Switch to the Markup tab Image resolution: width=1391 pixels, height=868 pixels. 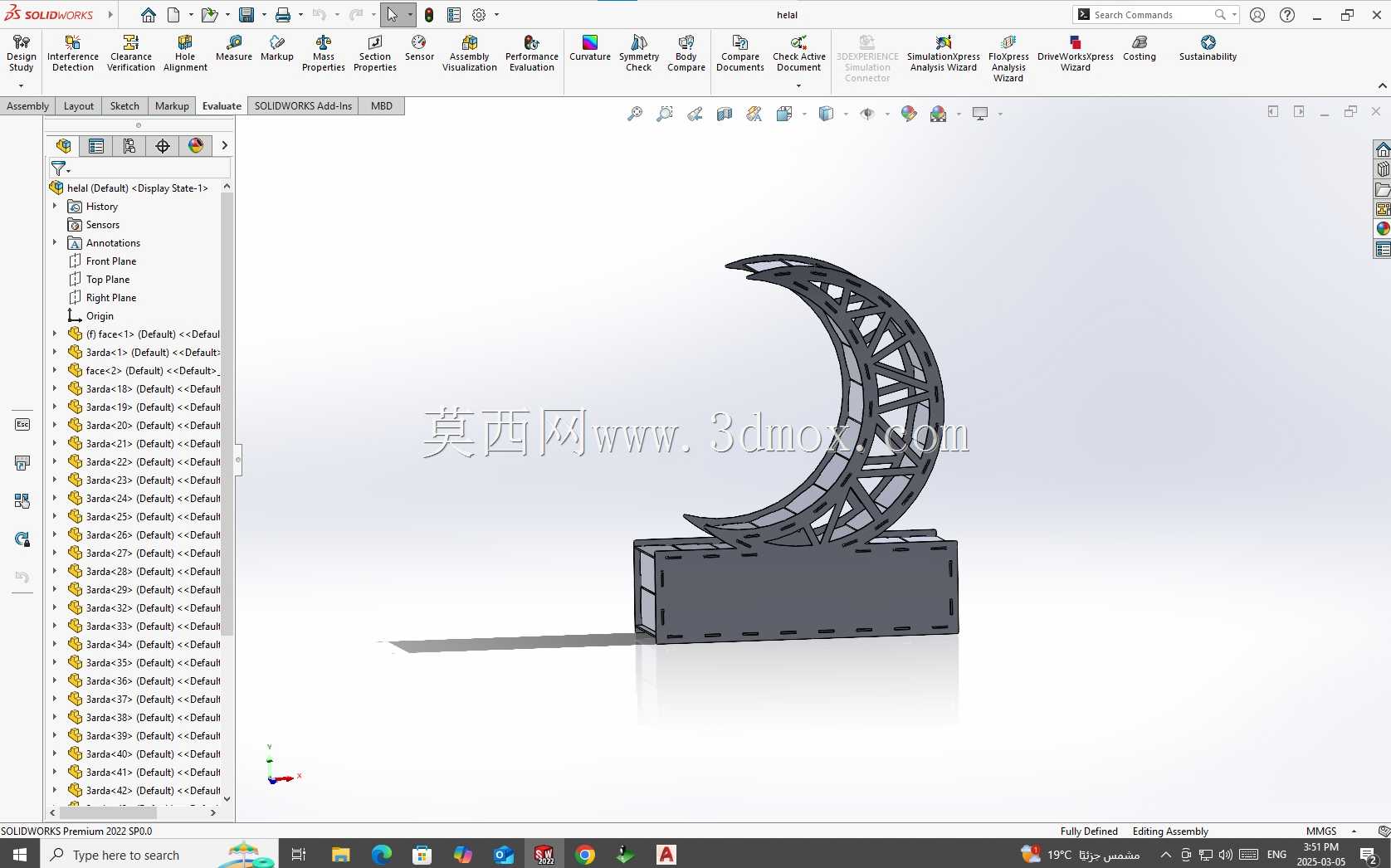tap(172, 105)
